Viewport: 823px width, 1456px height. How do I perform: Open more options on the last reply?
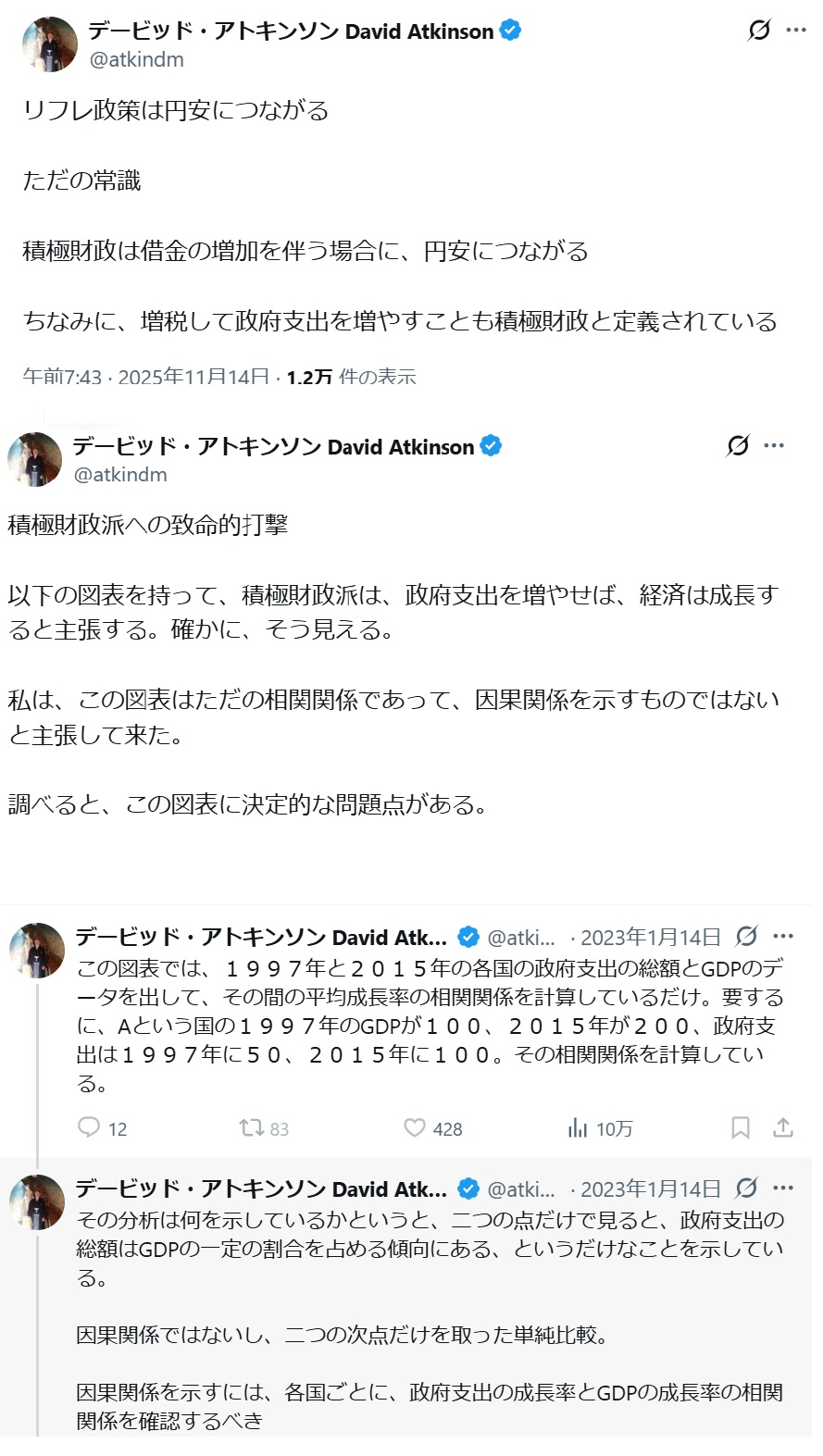[783, 1188]
